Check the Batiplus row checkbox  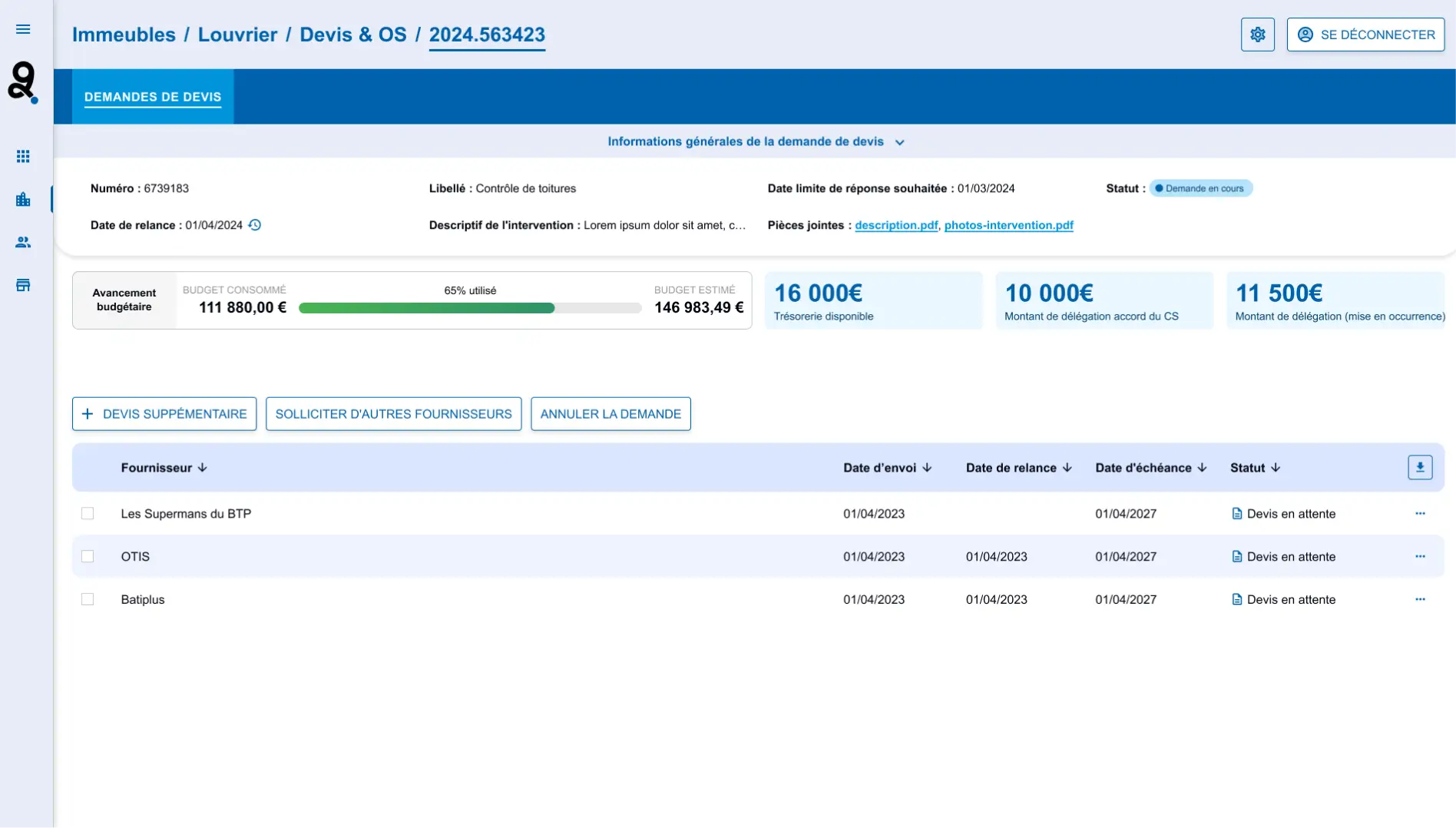click(88, 599)
